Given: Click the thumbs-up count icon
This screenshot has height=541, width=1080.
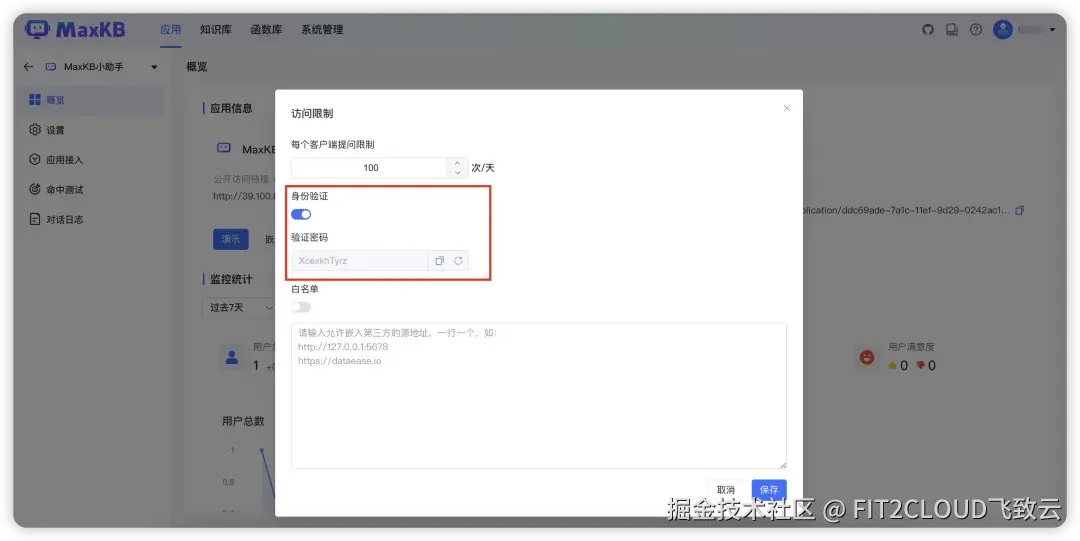Looking at the screenshot, I should point(893,366).
